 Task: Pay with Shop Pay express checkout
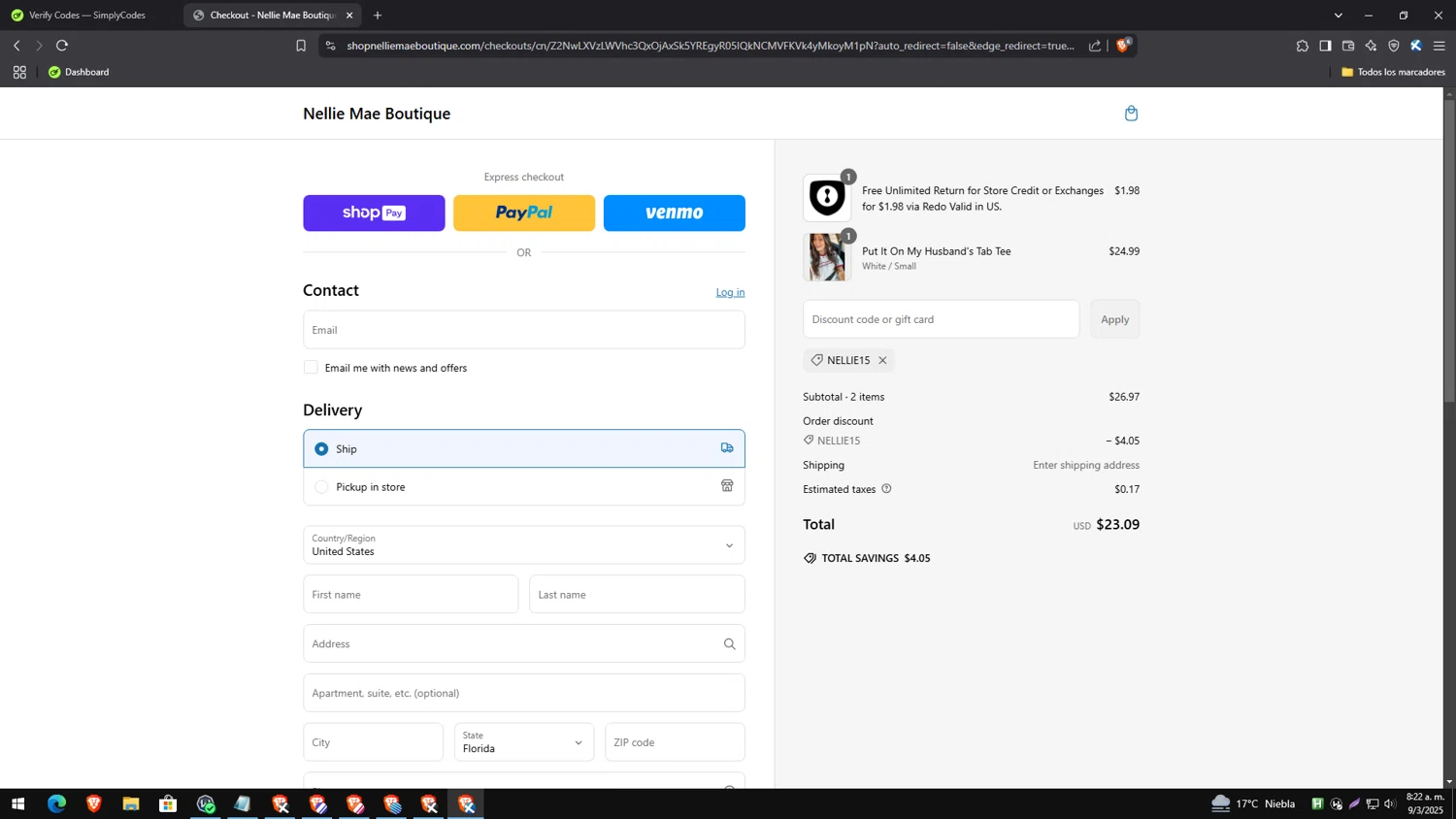coord(374,213)
